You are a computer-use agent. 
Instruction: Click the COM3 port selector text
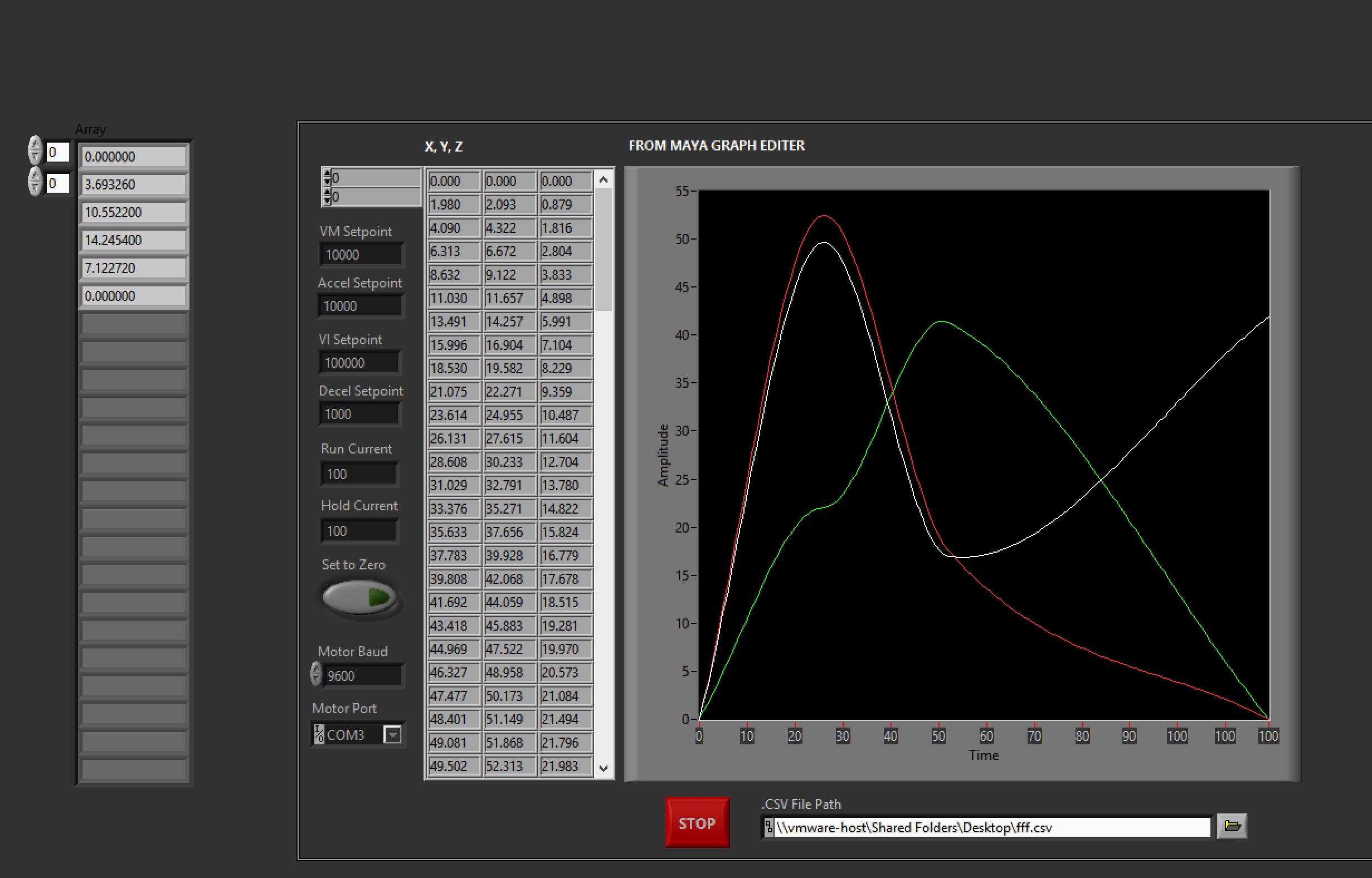[345, 734]
